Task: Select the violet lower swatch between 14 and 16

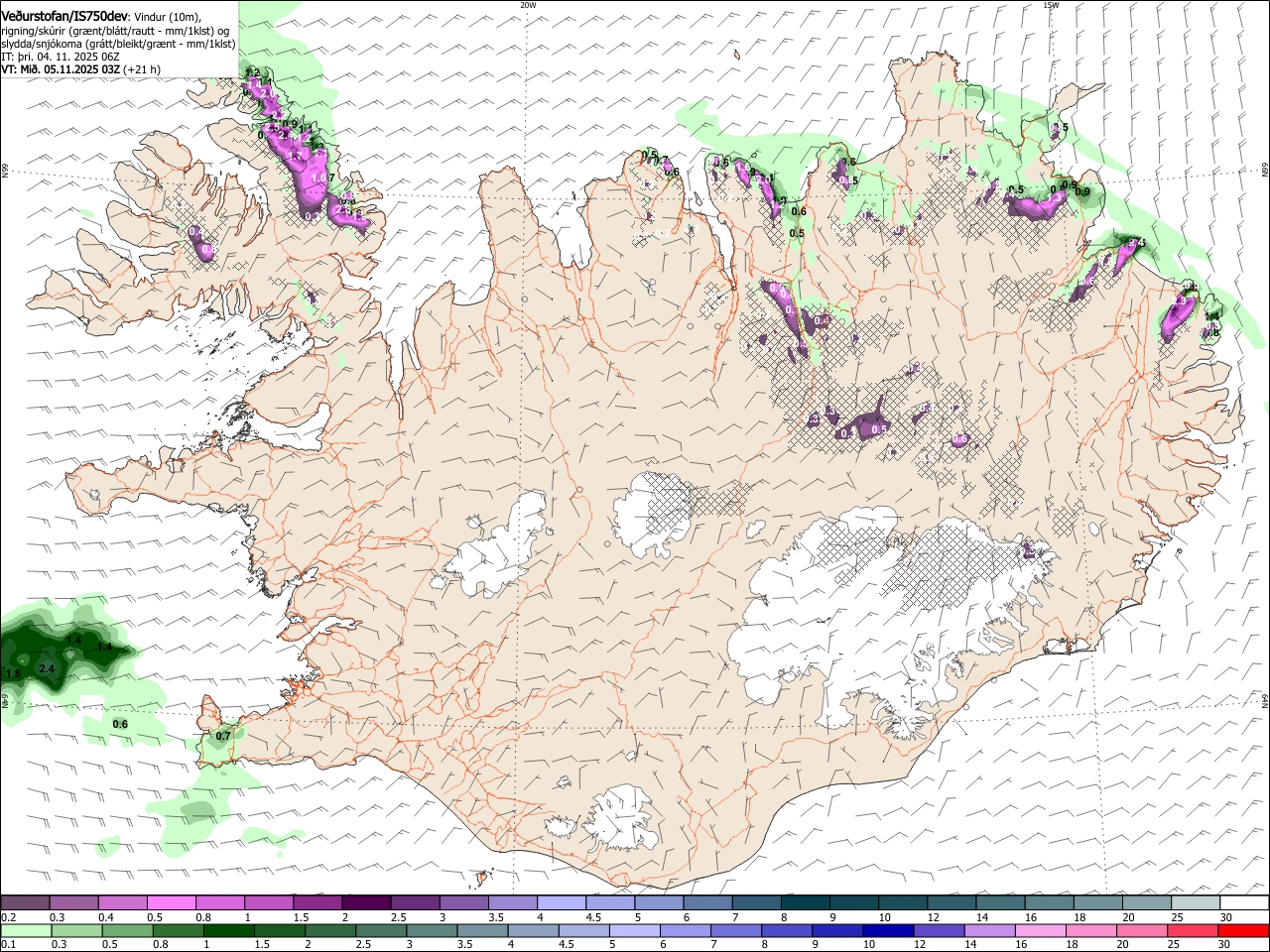Action: [x=987, y=930]
